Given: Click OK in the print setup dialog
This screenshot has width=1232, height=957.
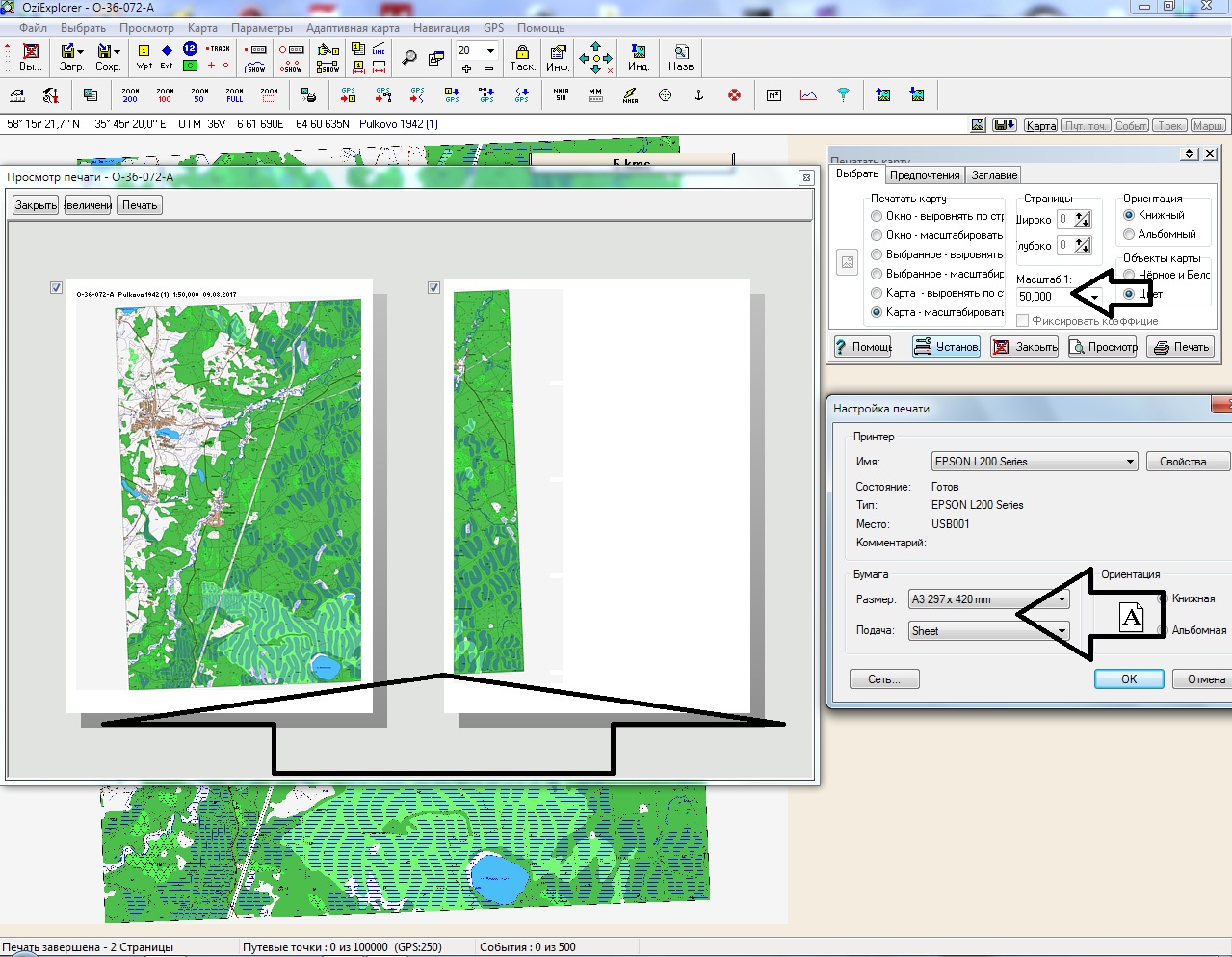Looking at the screenshot, I should (1128, 679).
